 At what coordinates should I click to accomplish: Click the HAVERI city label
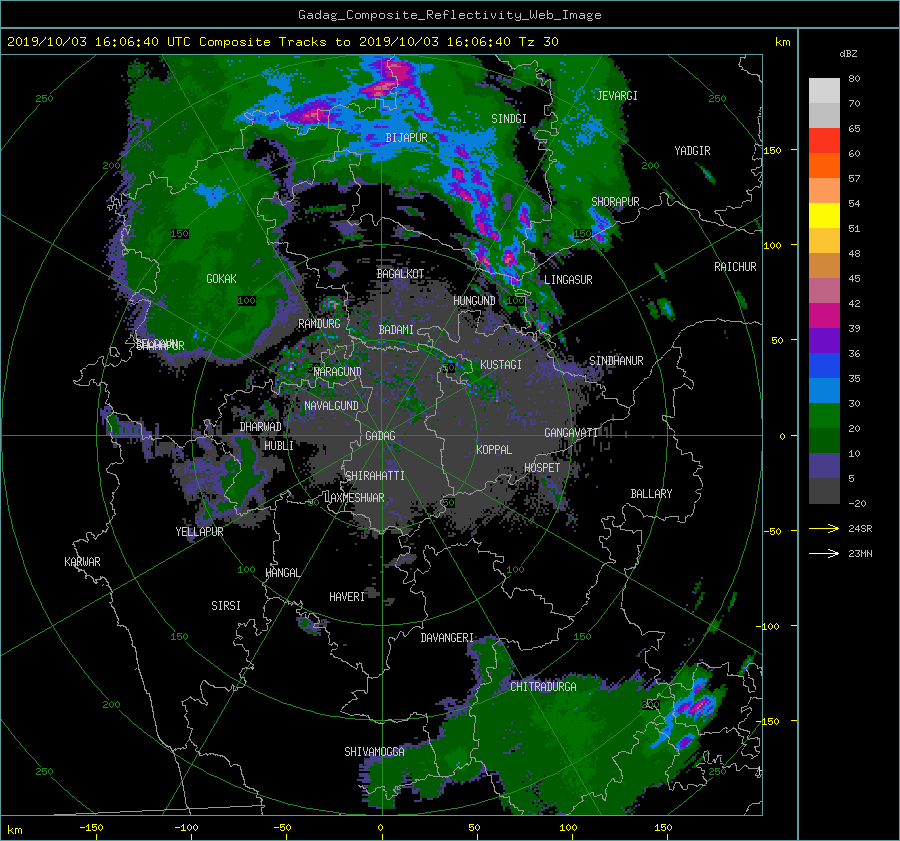pos(347,597)
